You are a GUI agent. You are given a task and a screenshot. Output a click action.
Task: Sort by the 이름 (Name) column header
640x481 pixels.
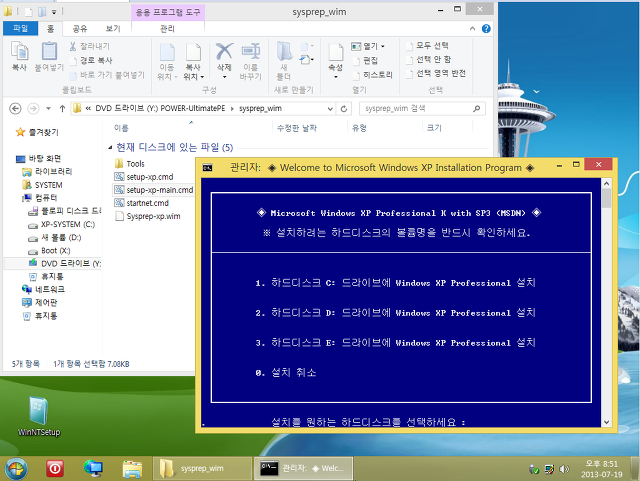(121, 128)
